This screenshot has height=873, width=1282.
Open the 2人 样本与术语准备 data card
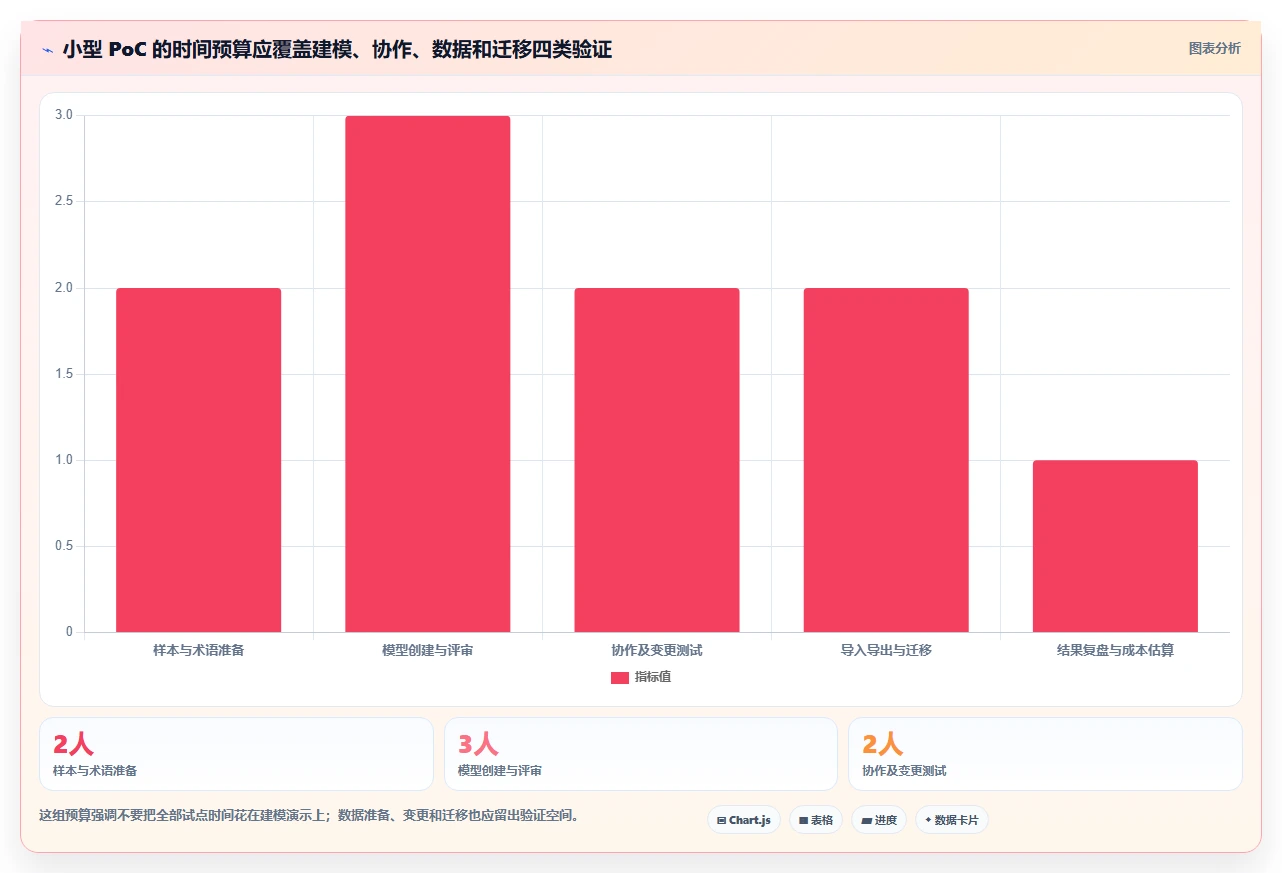click(x=236, y=754)
